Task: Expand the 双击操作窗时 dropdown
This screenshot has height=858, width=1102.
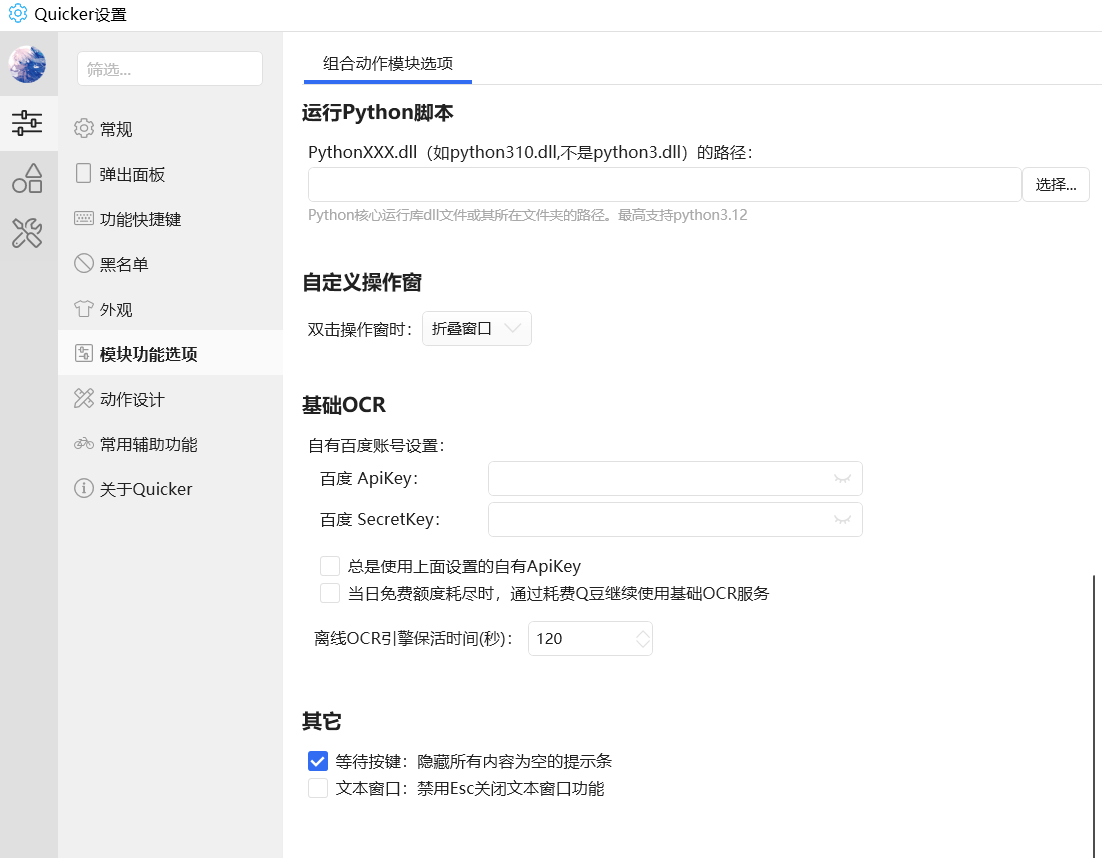Action: click(x=477, y=328)
